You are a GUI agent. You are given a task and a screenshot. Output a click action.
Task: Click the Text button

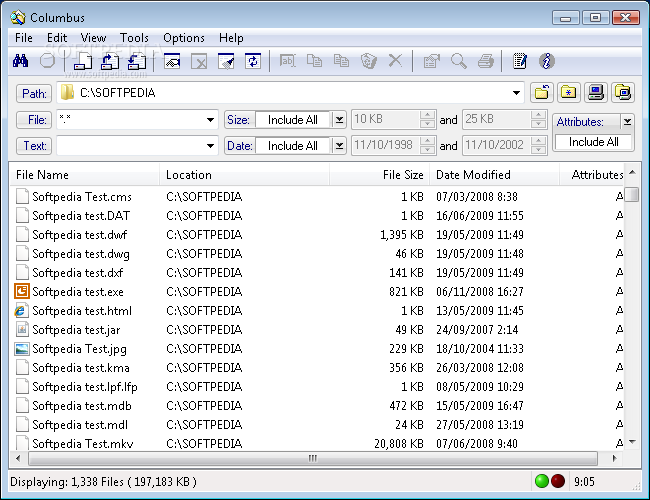click(x=34, y=146)
